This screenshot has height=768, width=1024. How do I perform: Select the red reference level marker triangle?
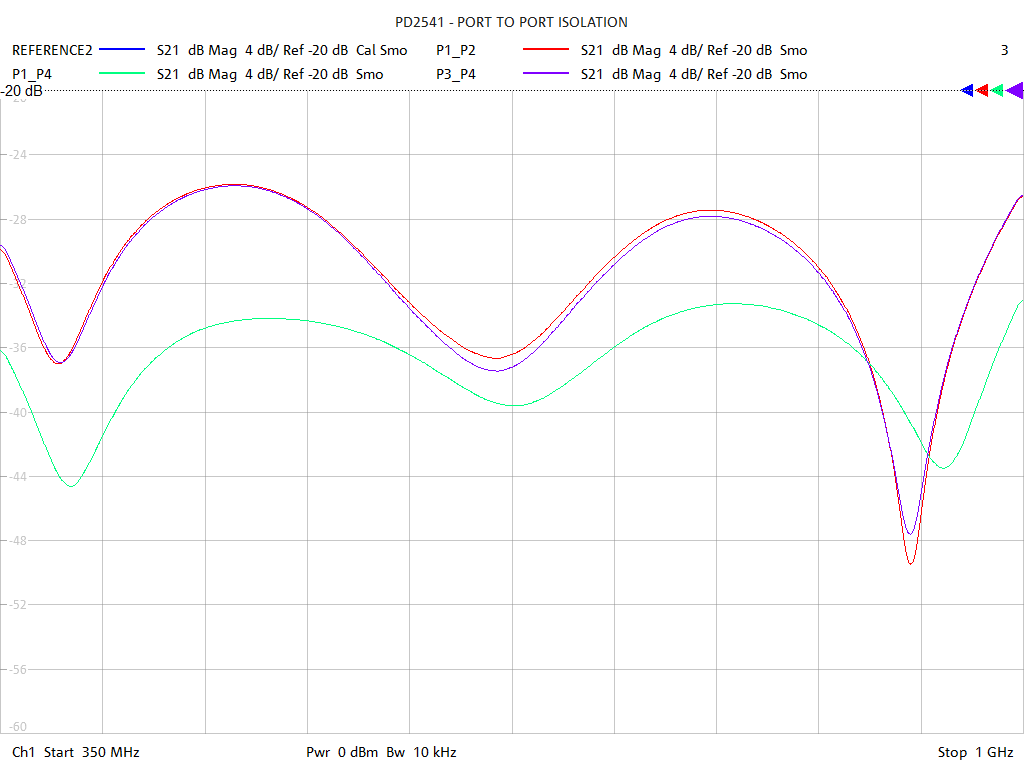tap(982, 91)
